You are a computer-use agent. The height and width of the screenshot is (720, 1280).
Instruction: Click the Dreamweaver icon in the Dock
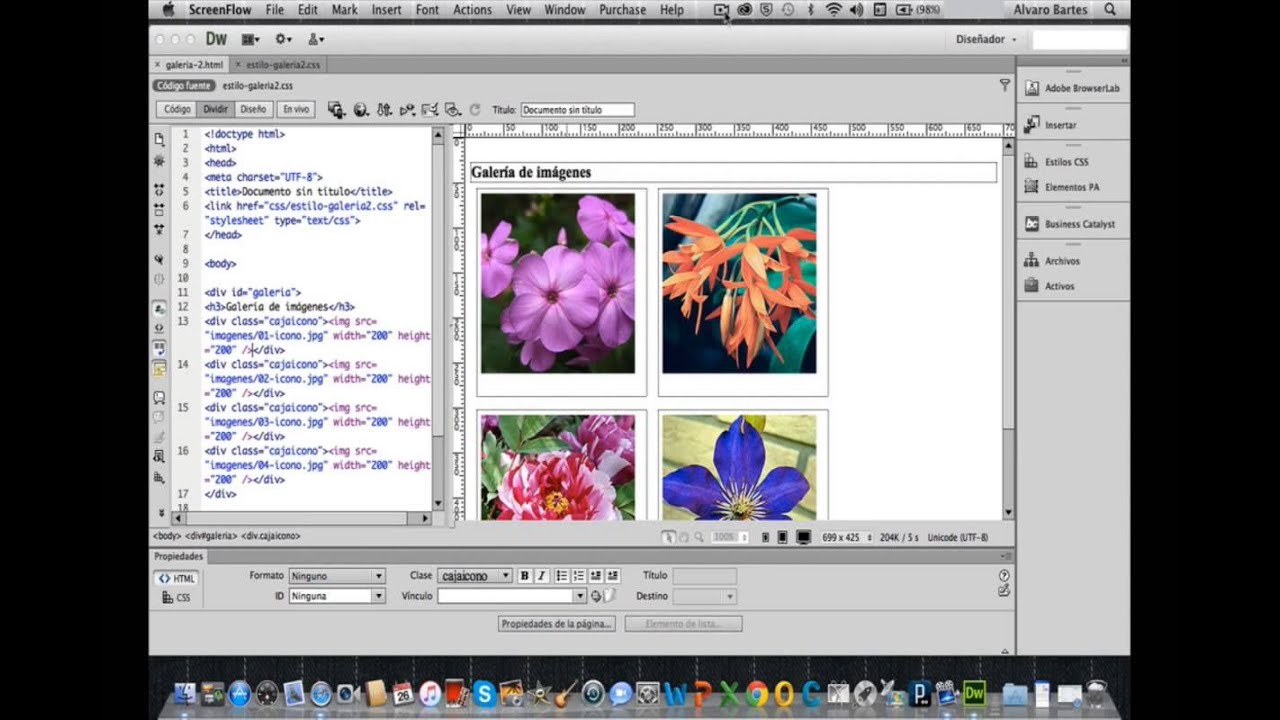(974, 692)
